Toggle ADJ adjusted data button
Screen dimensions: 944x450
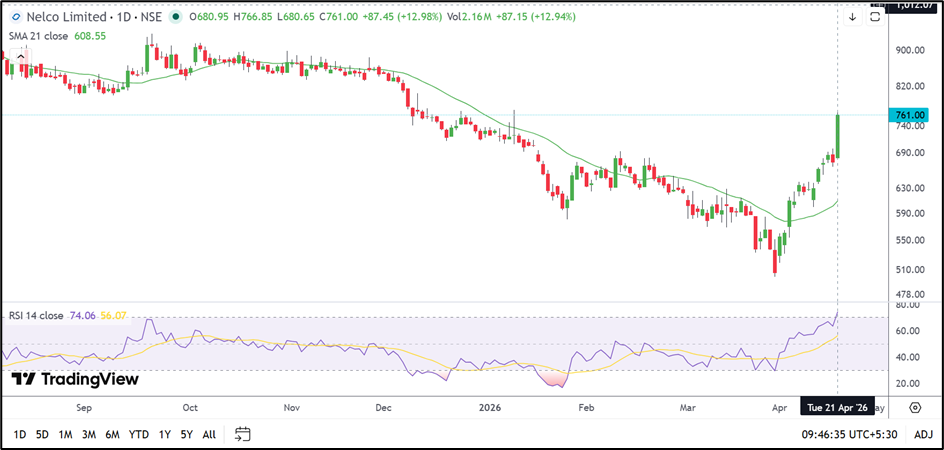pos(922,434)
